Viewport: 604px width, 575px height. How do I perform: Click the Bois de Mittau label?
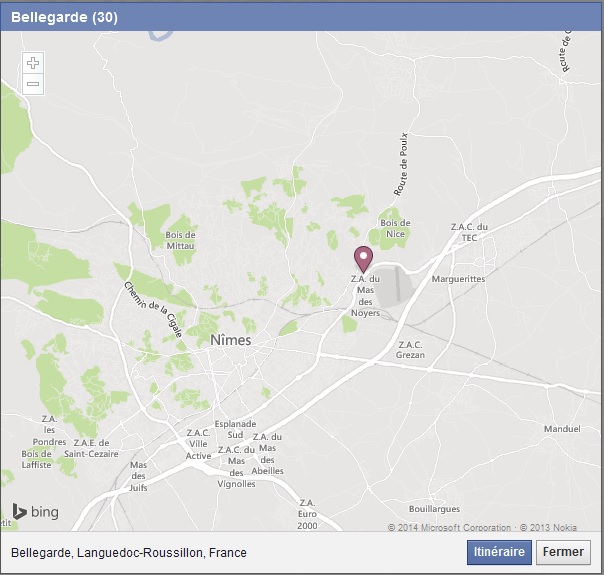(x=180, y=240)
